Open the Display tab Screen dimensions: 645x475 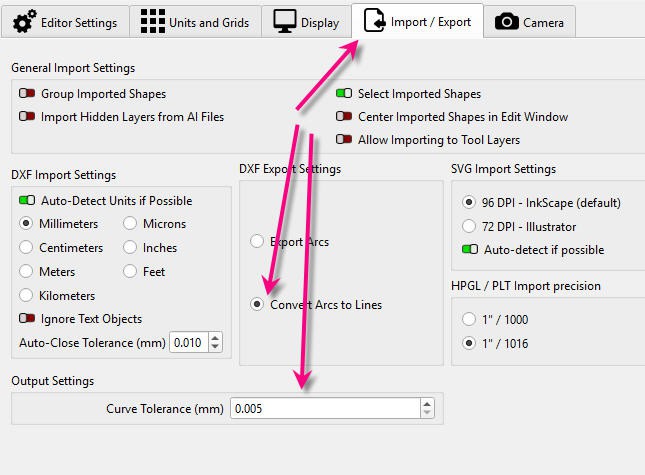tap(306, 22)
